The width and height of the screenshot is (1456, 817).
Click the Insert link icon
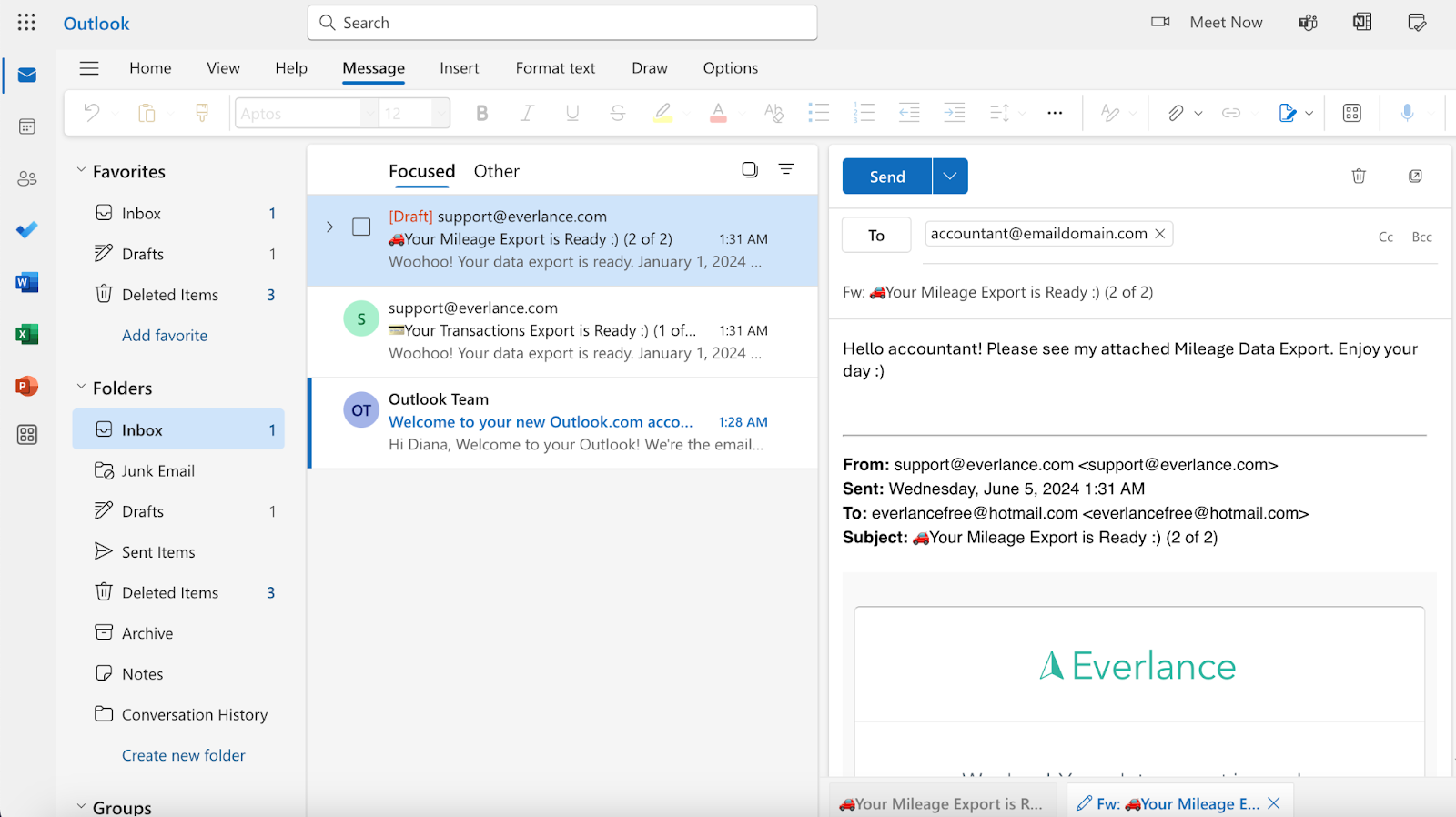1231,113
